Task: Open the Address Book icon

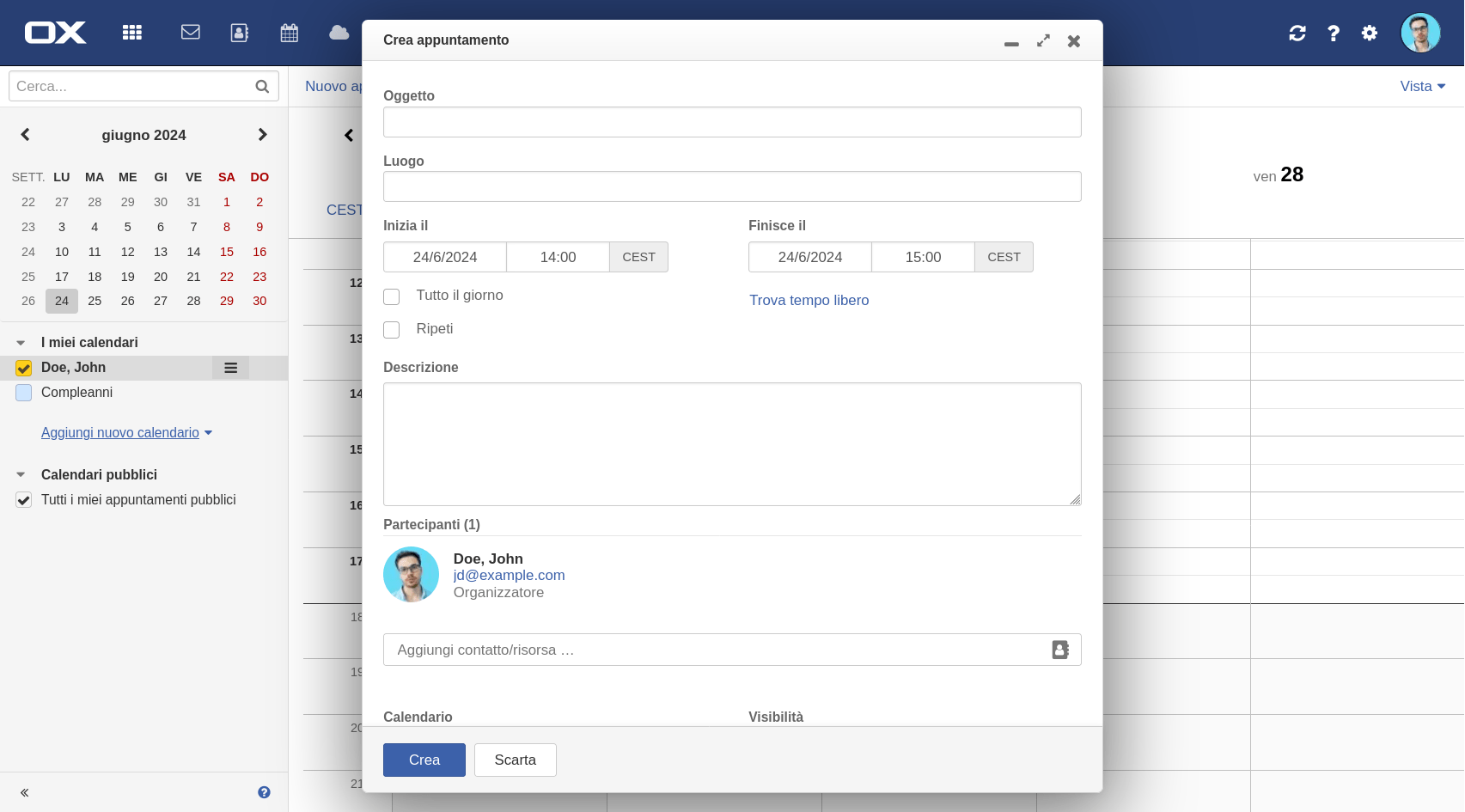Action: (240, 33)
